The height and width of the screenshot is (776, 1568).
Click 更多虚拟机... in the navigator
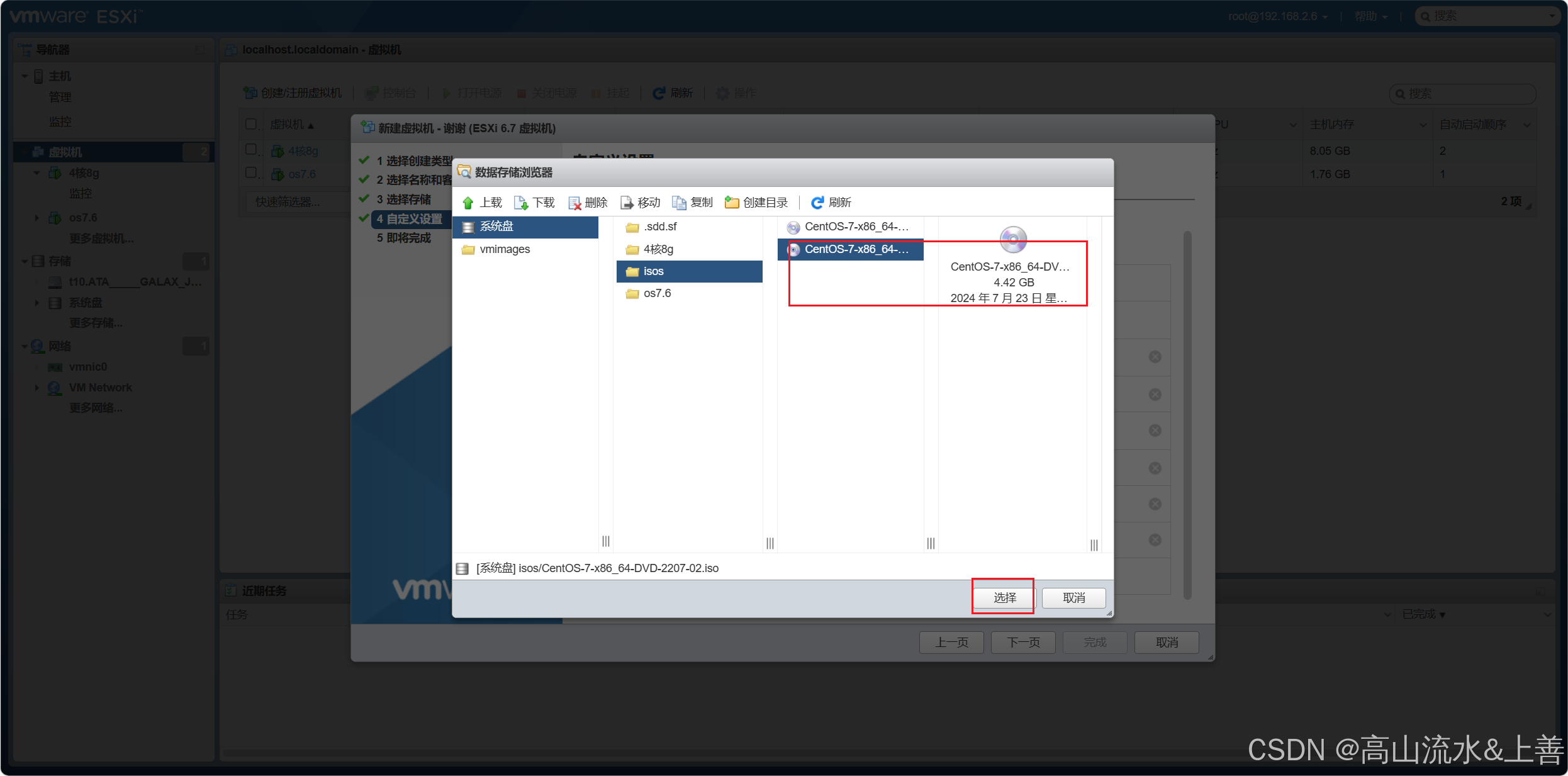coord(101,239)
